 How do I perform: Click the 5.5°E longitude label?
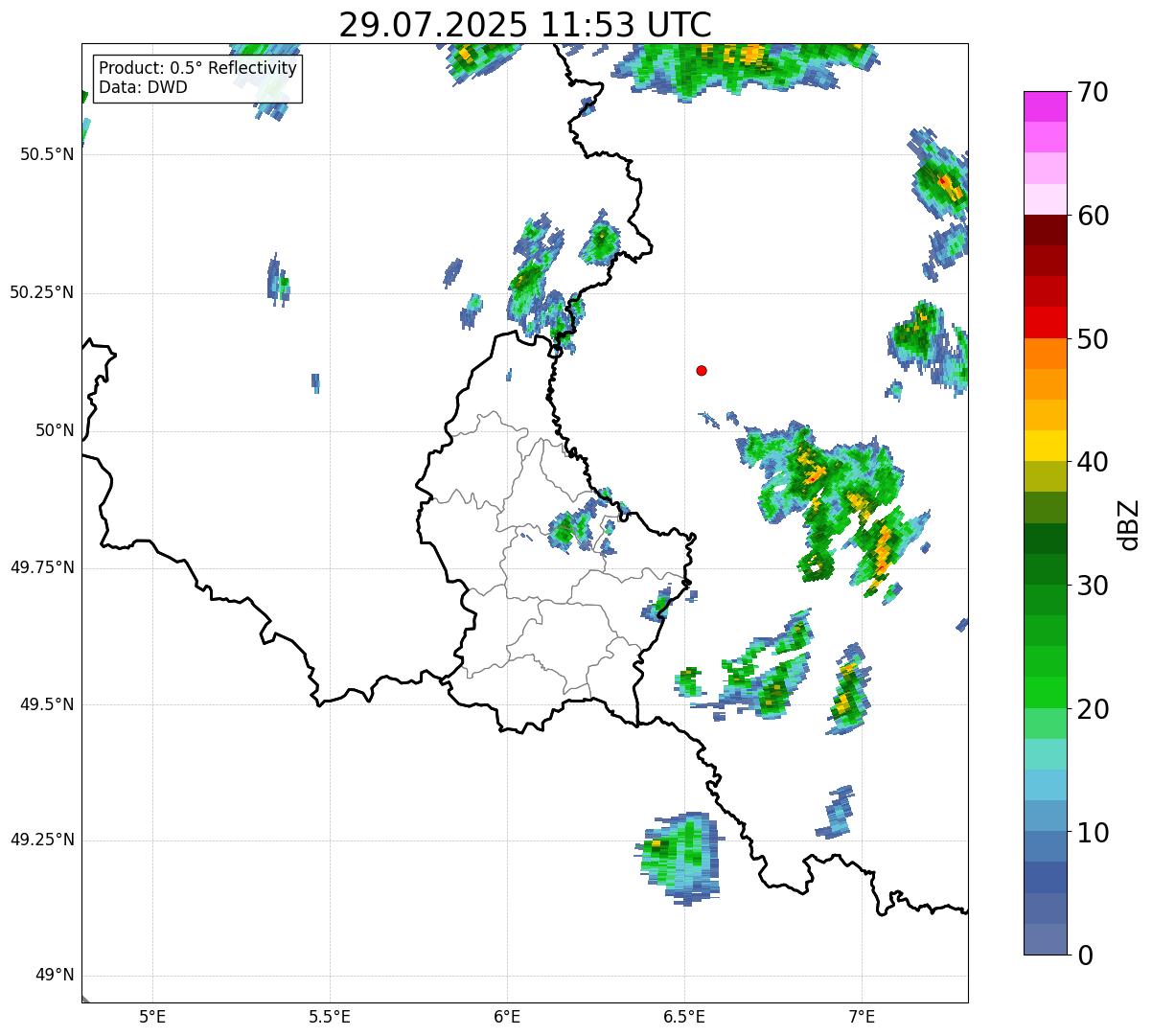[330, 1016]
